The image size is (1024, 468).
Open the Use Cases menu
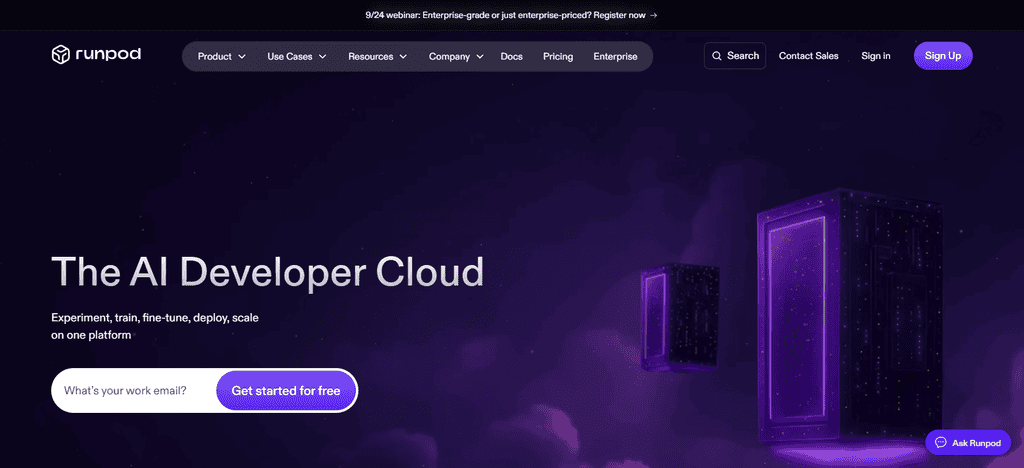[x=297, y=57]
